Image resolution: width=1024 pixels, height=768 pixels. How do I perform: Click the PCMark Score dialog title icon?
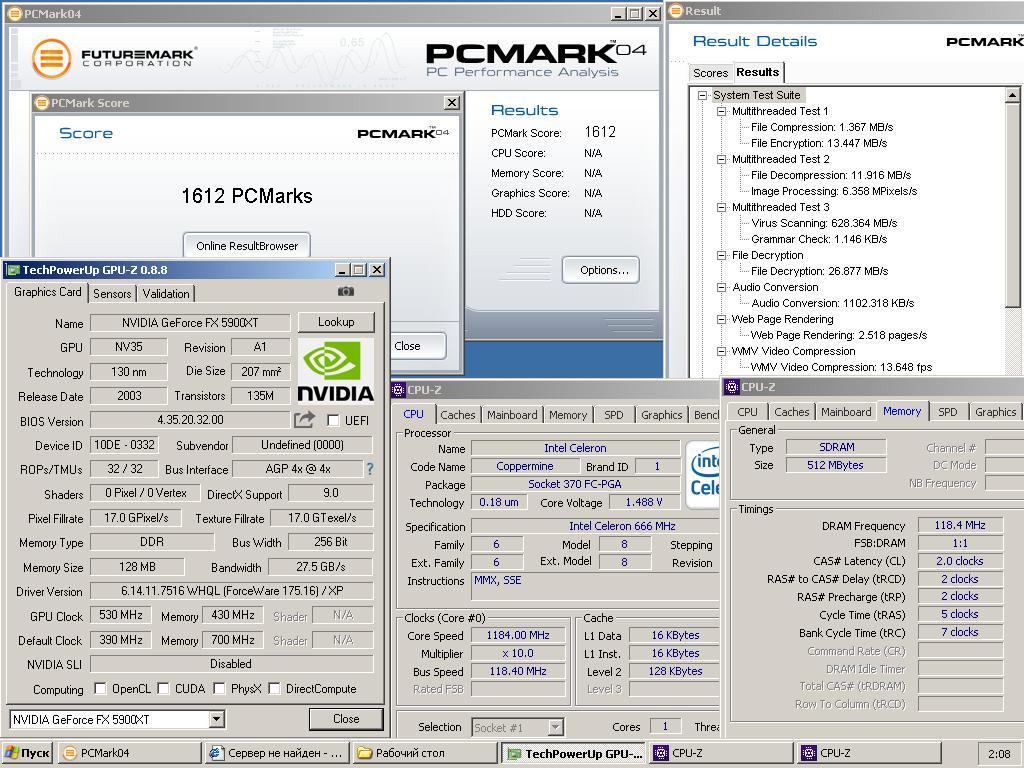42,103
